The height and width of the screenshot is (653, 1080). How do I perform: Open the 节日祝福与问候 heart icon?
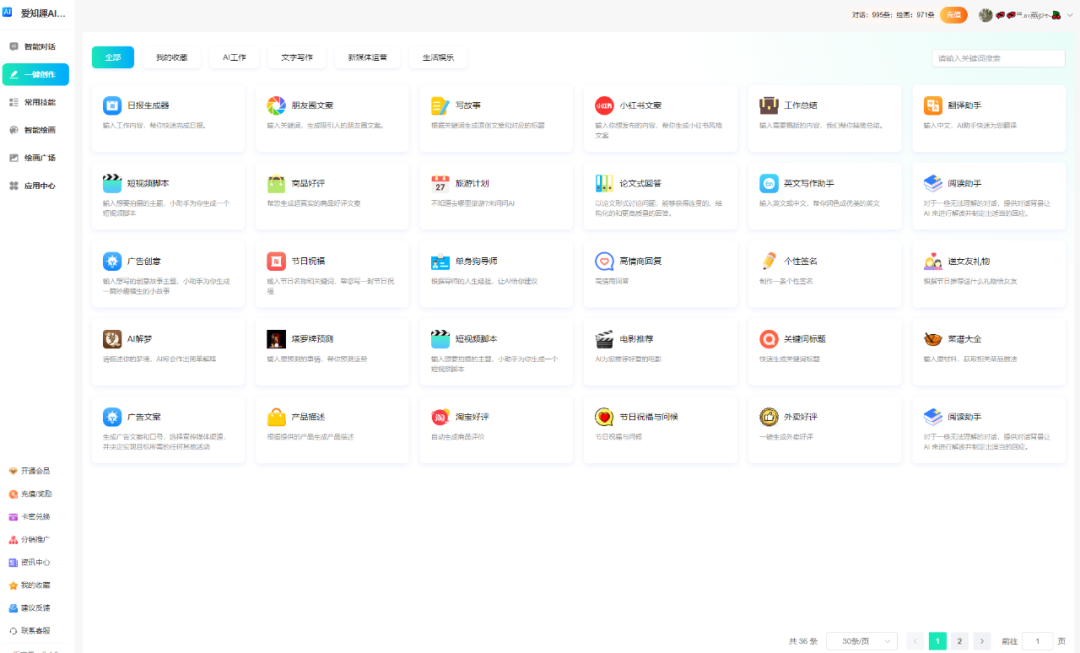coord(604,417)
